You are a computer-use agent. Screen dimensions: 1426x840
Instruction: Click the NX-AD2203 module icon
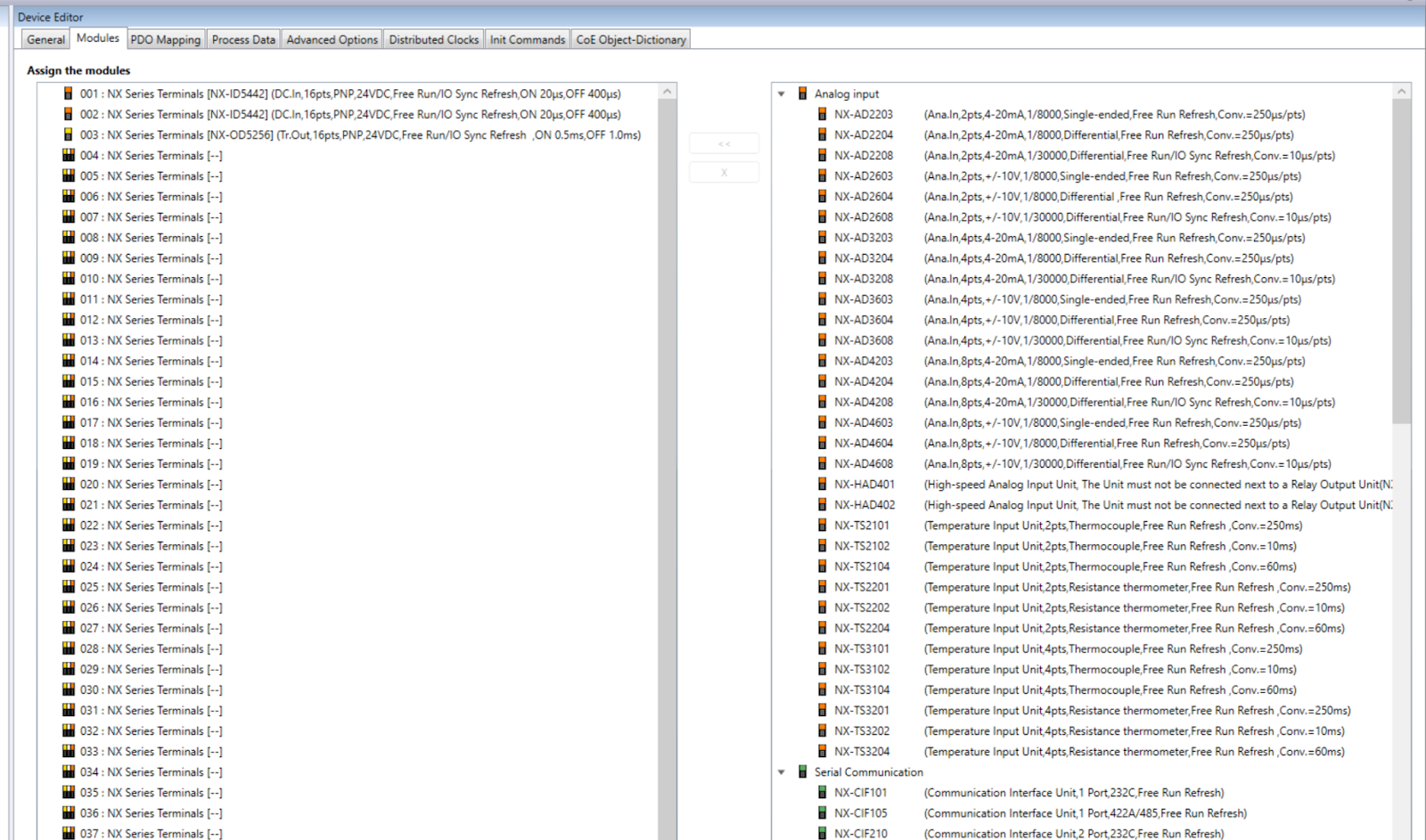pos(822,114)
